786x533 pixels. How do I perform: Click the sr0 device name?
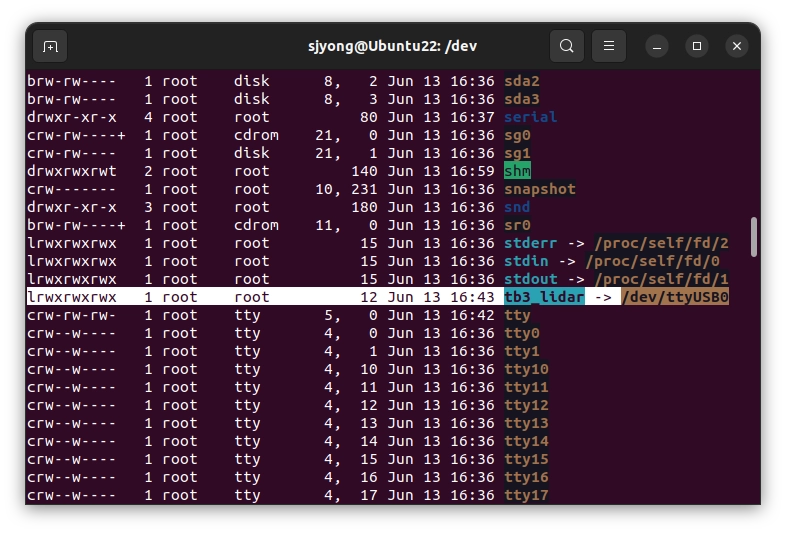517,226
